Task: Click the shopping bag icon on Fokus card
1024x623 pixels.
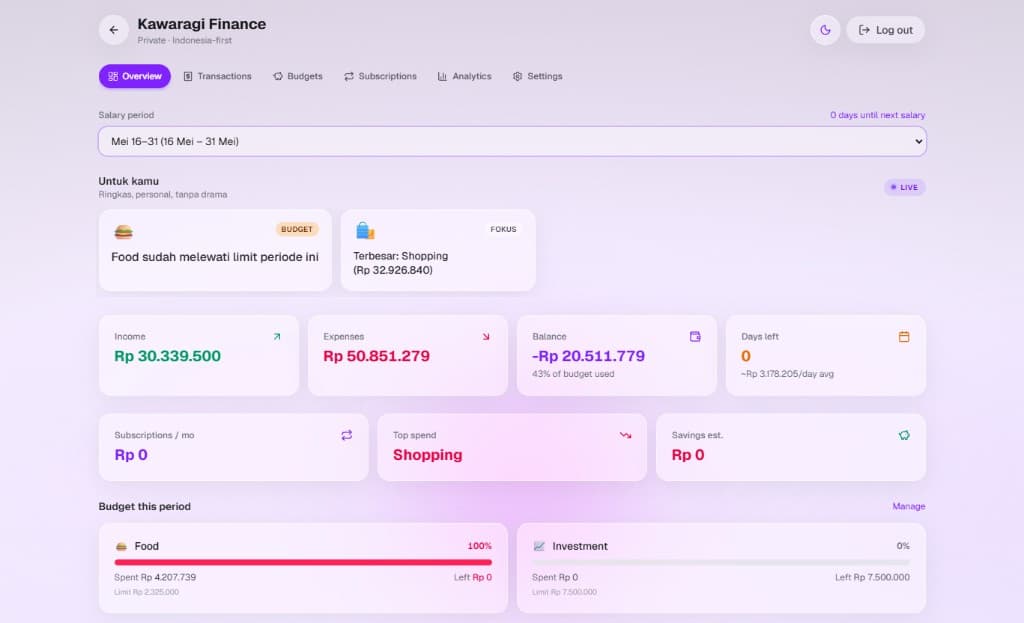Action: 365,231
